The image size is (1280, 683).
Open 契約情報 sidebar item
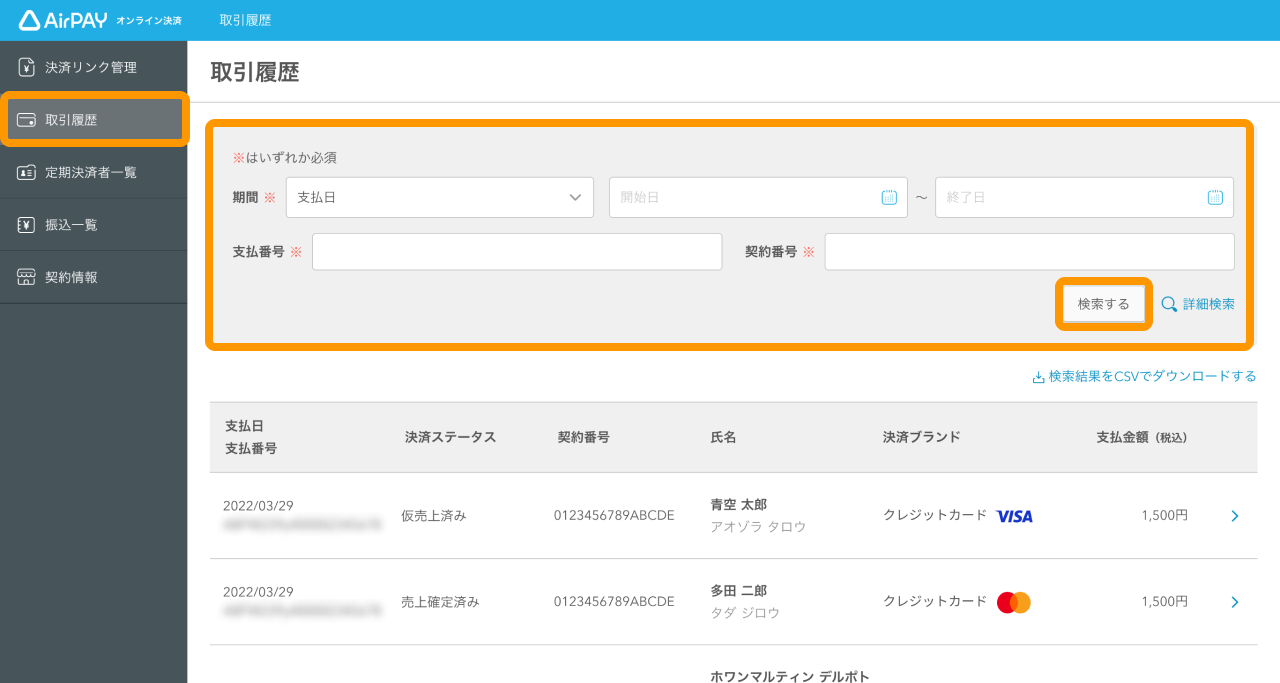93,277
